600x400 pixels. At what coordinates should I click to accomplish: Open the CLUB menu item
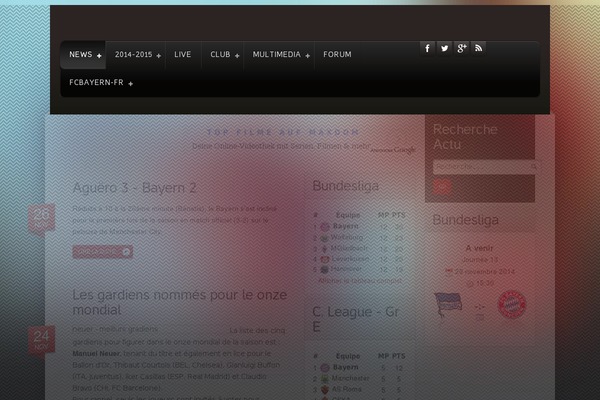[223, 55]
